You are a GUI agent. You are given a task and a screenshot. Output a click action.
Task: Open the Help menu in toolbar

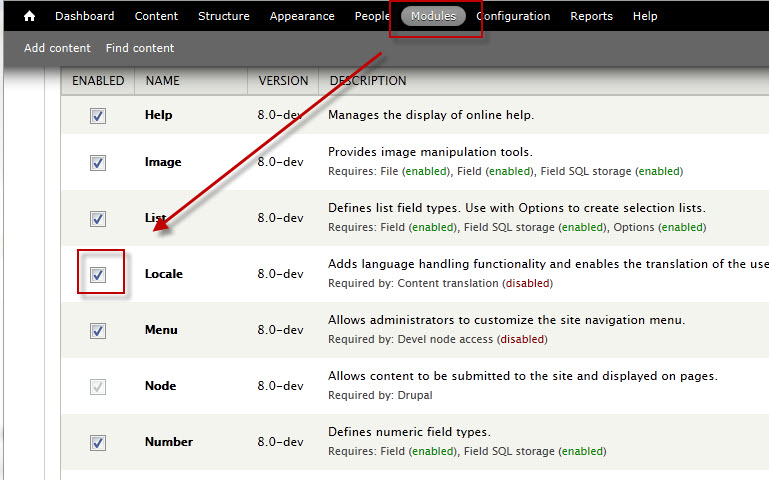coord(645,16)
